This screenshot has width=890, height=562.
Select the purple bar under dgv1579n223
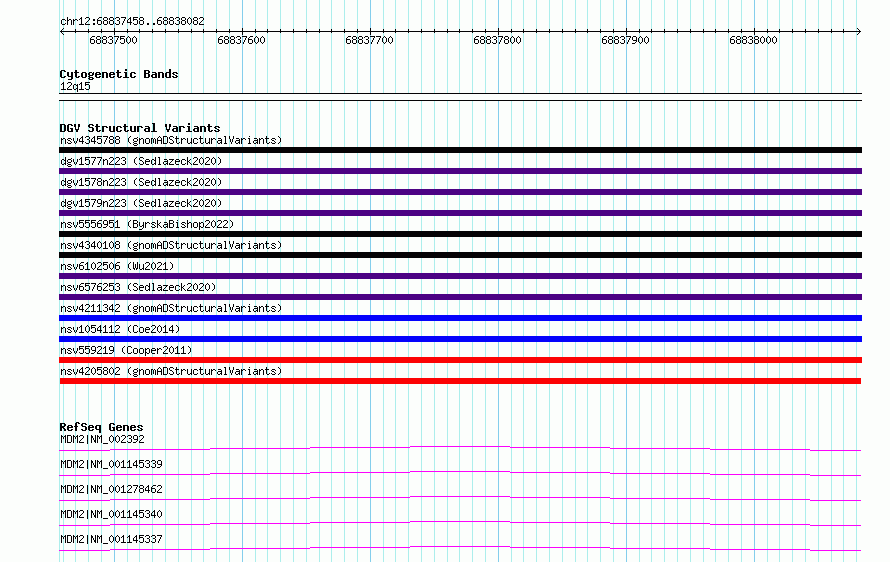point(460,213)
